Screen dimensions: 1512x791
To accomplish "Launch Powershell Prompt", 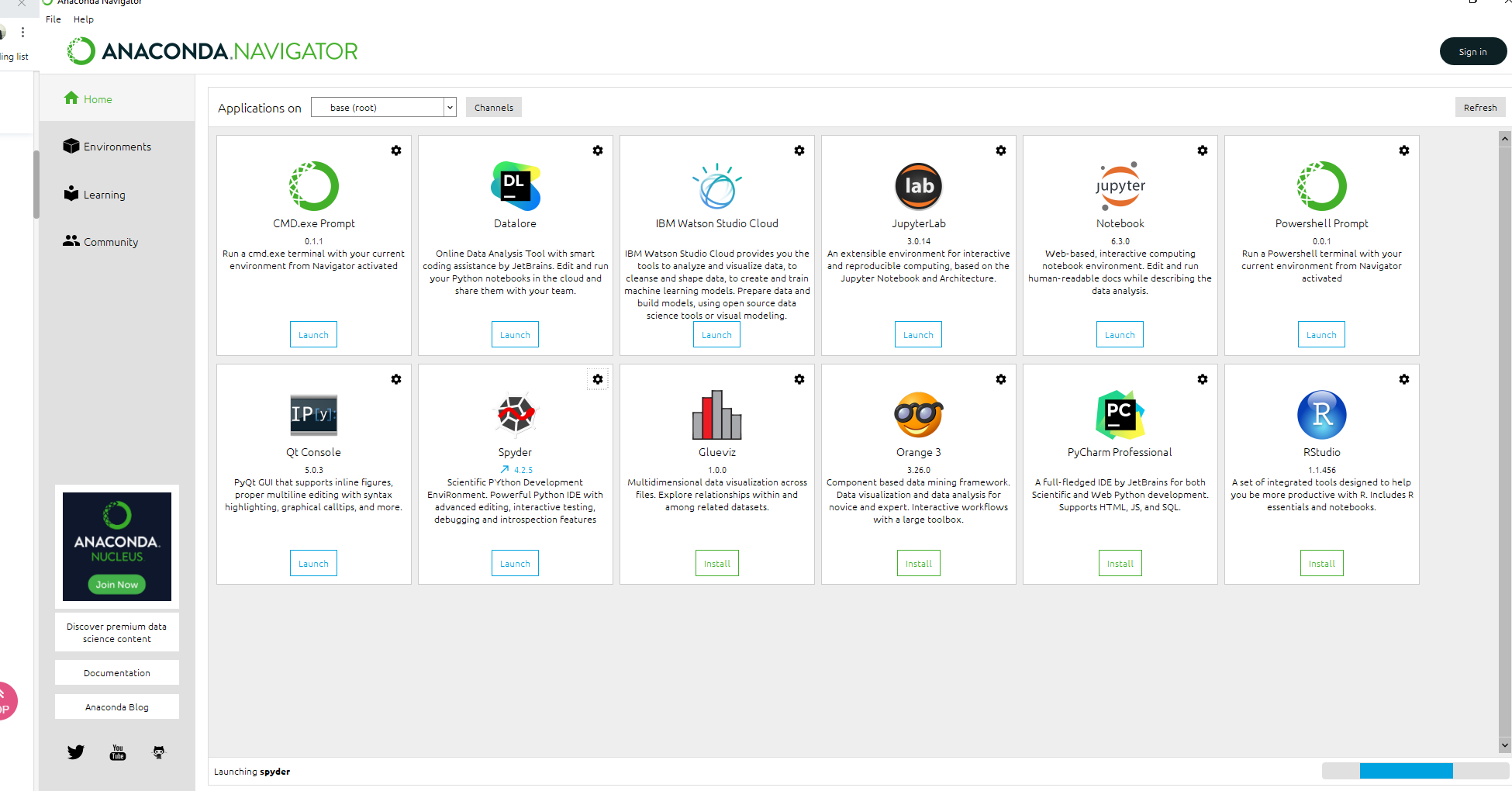I will coord(1322,335).
